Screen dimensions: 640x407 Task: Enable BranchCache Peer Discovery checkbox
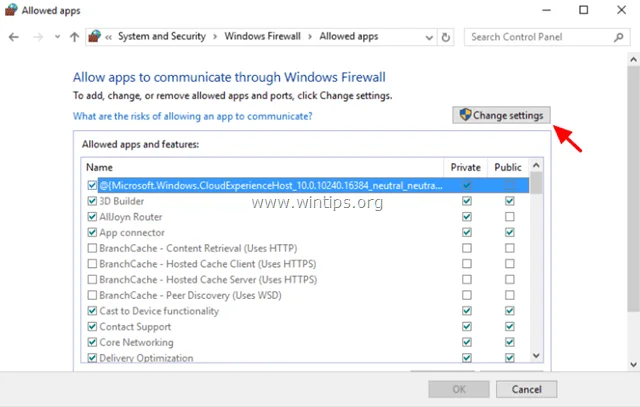coord(92,295)
